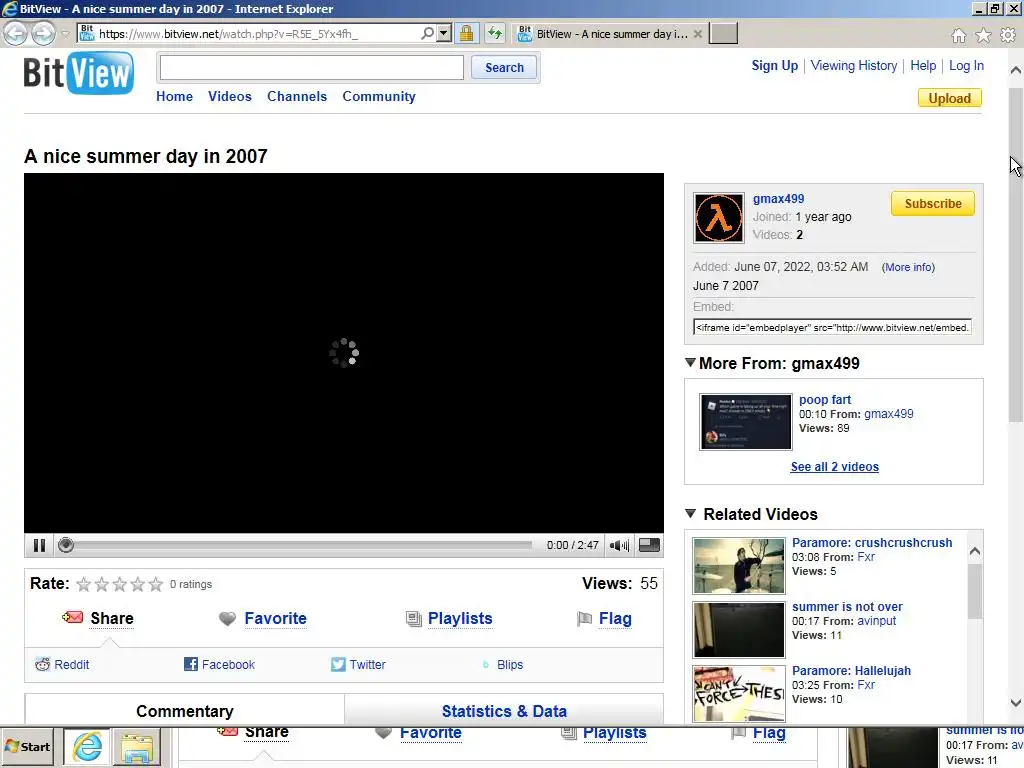Open the Channels navigation item
The width and height of the screenshot is (1024, 768).
[x=297, y=96]
